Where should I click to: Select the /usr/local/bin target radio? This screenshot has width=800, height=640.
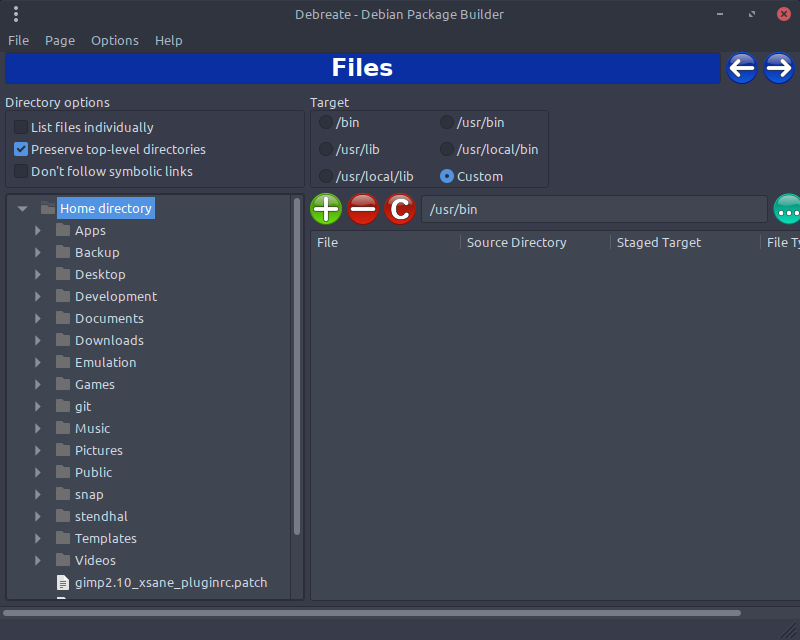pyautogui.click(x=447, y=149)
